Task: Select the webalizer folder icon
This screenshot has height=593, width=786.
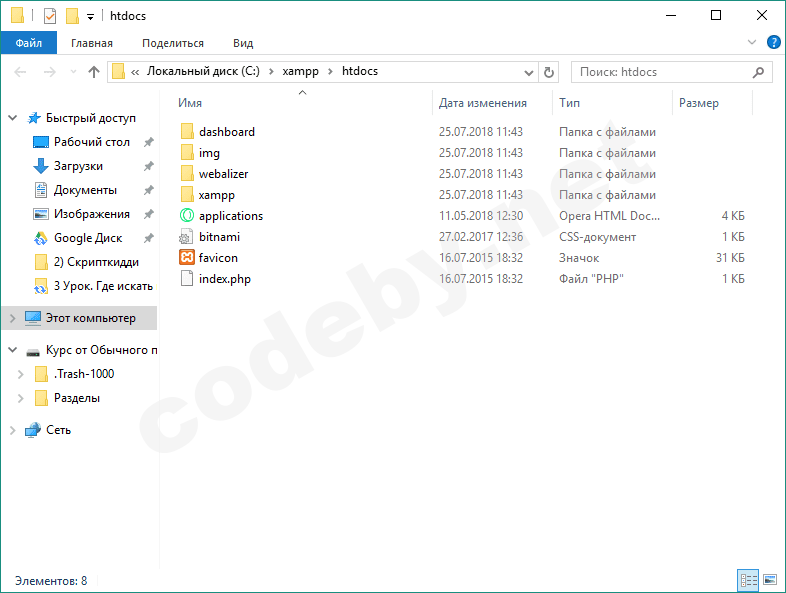Action: pyautogui.click(x=187, y=173)
